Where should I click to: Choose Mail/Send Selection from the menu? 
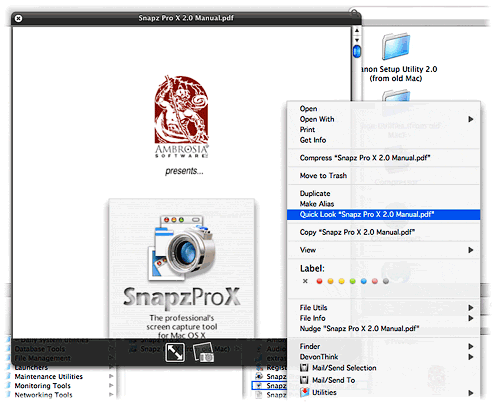344,368
